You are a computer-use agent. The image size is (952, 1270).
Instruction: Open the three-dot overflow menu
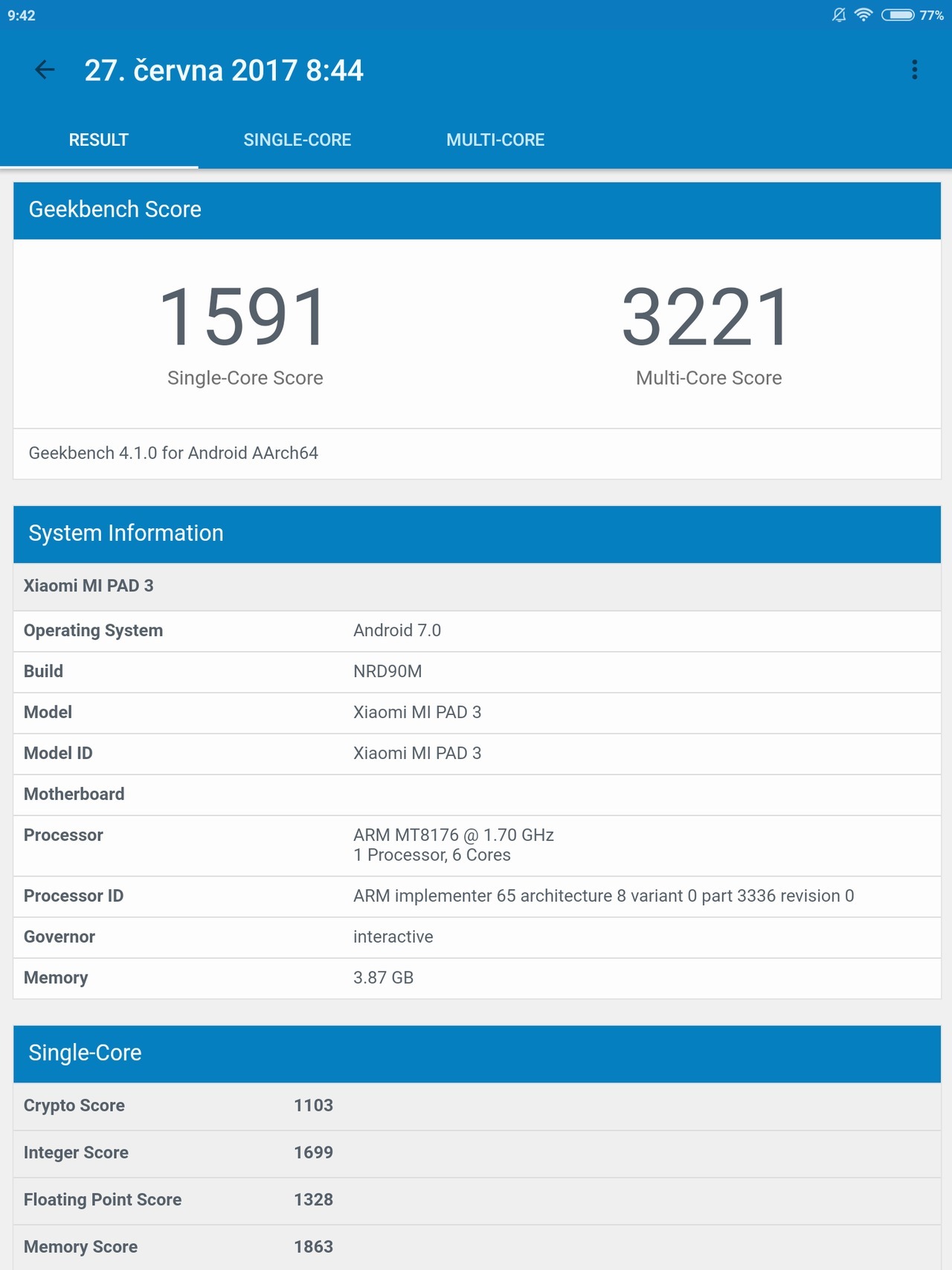(915, 70)
